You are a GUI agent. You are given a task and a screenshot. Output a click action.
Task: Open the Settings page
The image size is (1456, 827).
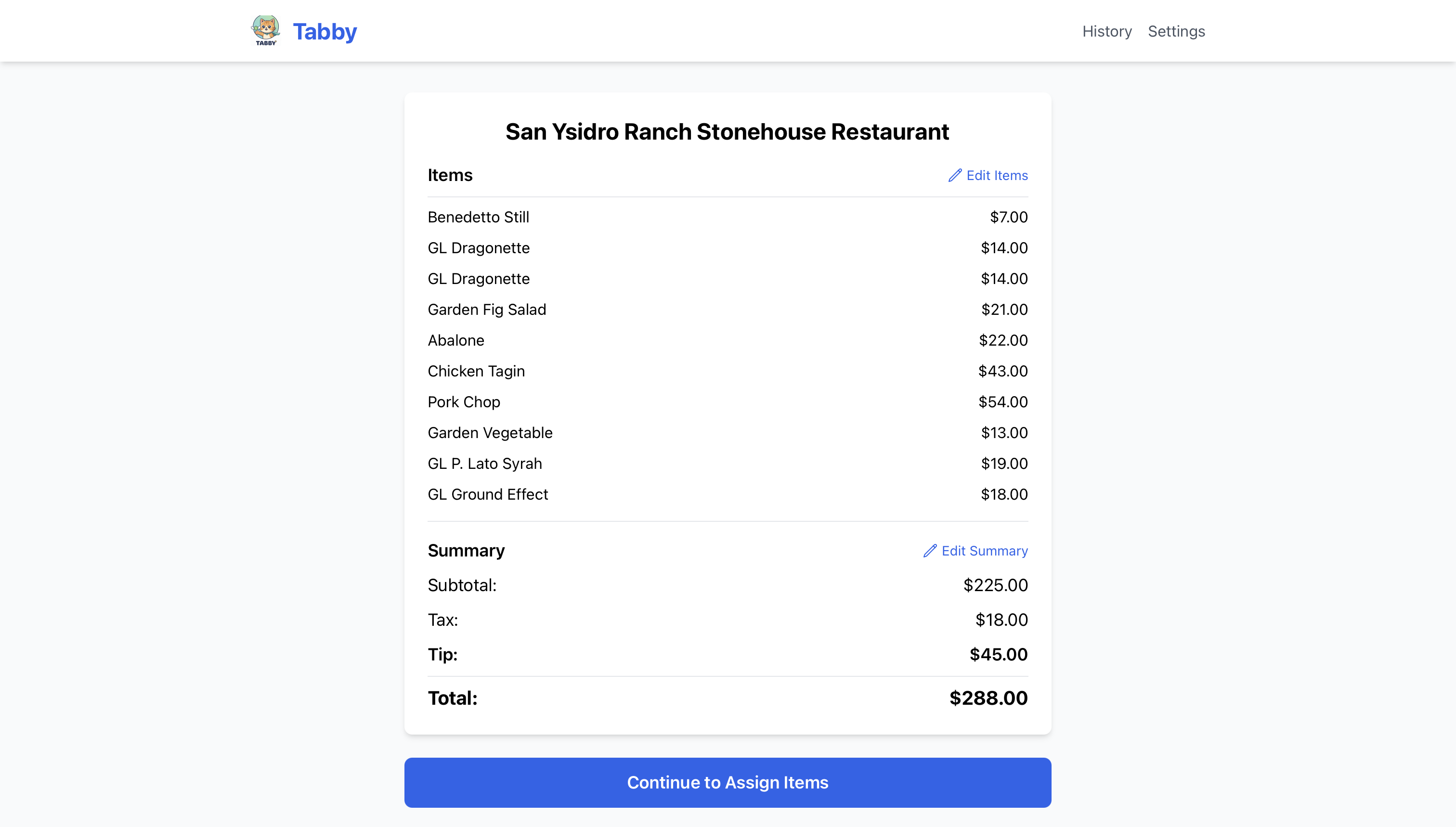[1176, 31]
